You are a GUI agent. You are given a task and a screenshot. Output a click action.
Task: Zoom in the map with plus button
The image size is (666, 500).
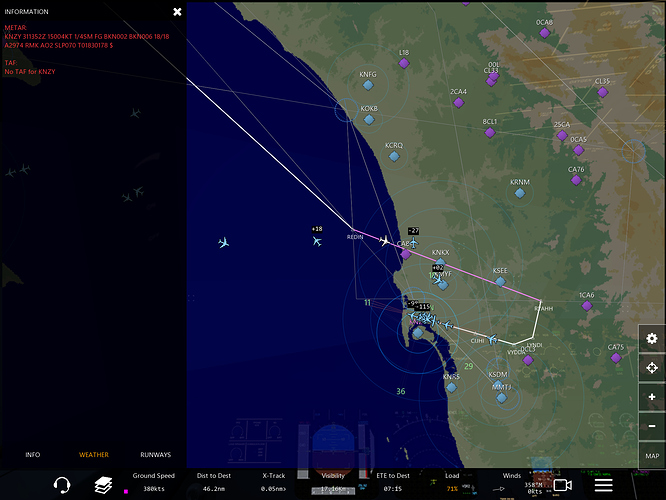(x=652, y=397)
